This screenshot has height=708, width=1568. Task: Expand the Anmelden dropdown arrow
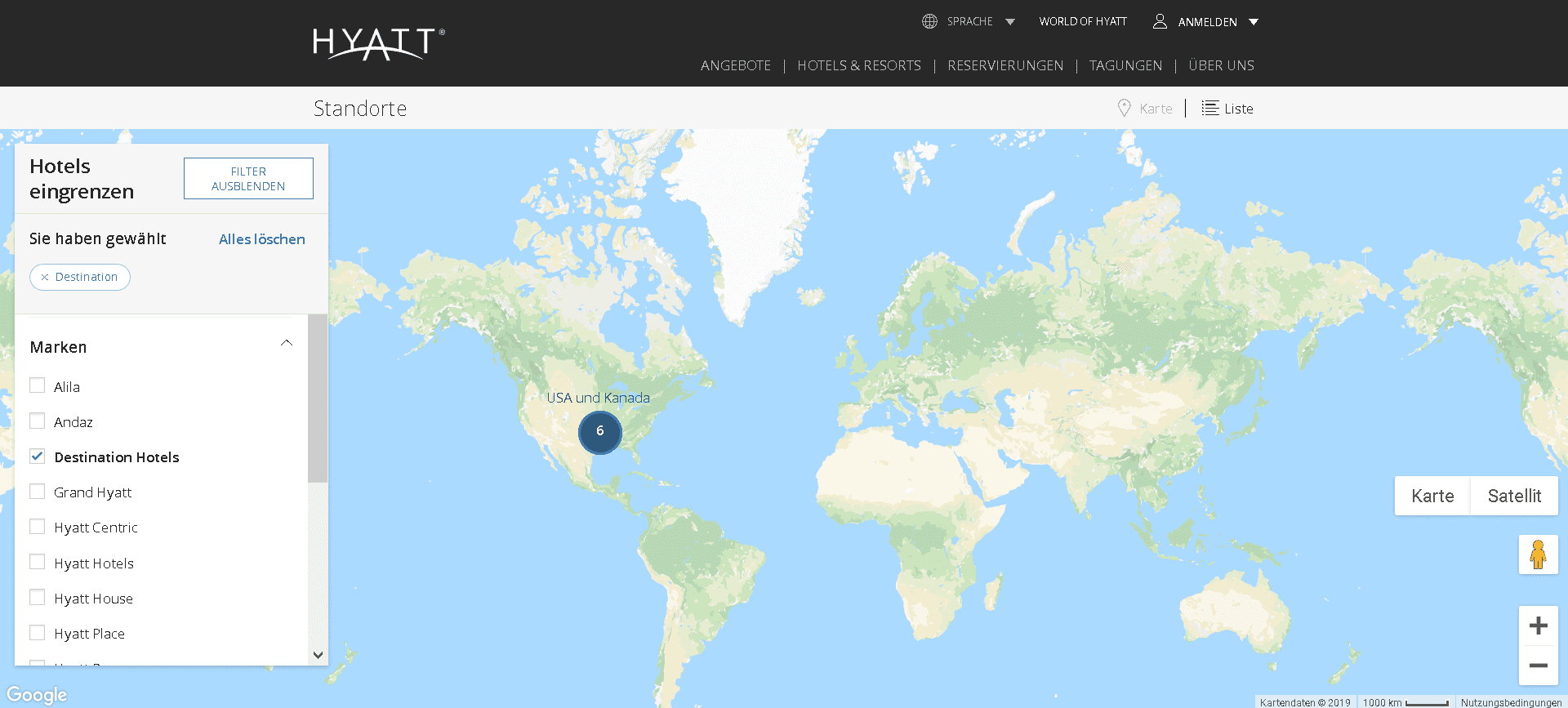[x=1254, y=22]
